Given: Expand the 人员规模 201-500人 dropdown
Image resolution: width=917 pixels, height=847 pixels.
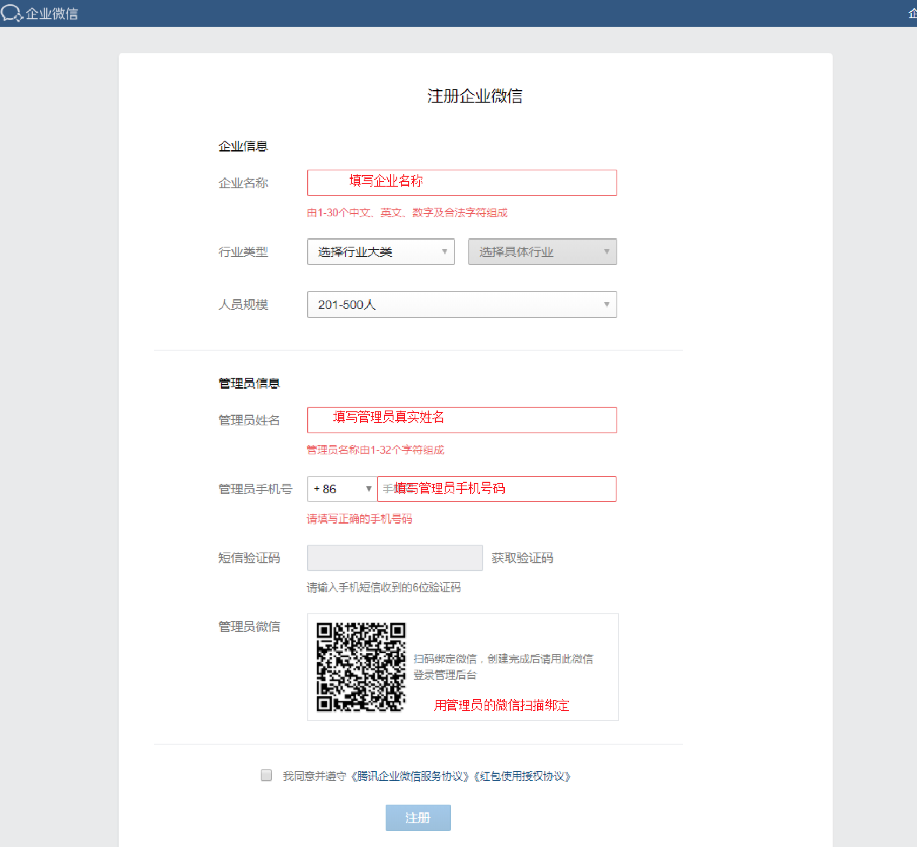Looking at the screenshot, I should [x=461, y=305].
